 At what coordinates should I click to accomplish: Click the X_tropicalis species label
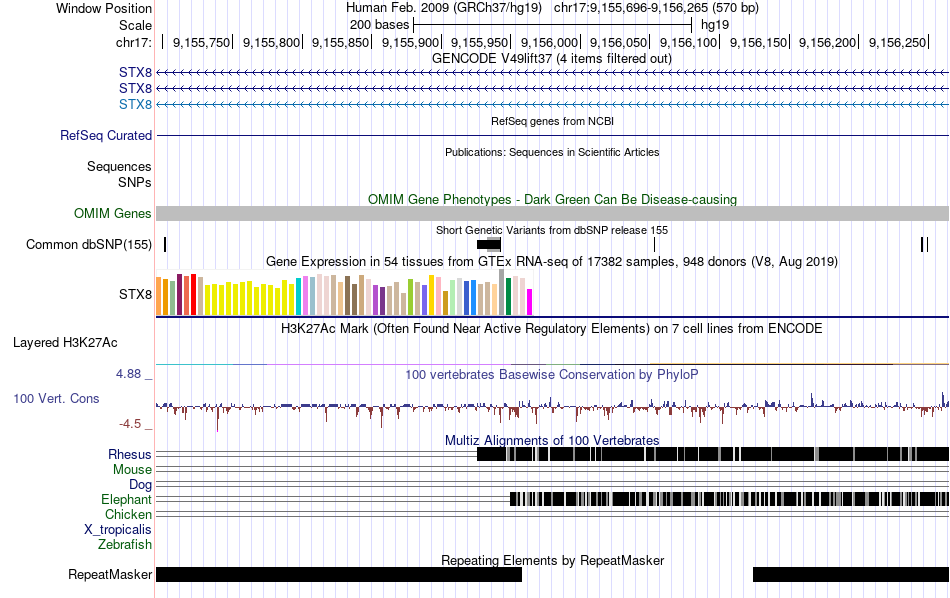[118, 530]
